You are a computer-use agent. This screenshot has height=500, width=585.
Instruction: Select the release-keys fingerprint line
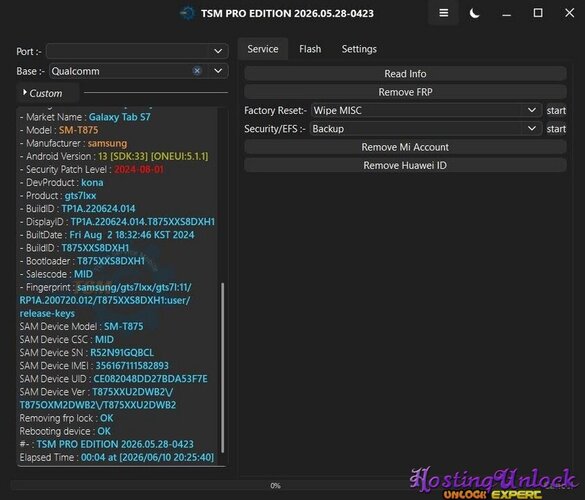pyautogui.click(x=47, y=313)
